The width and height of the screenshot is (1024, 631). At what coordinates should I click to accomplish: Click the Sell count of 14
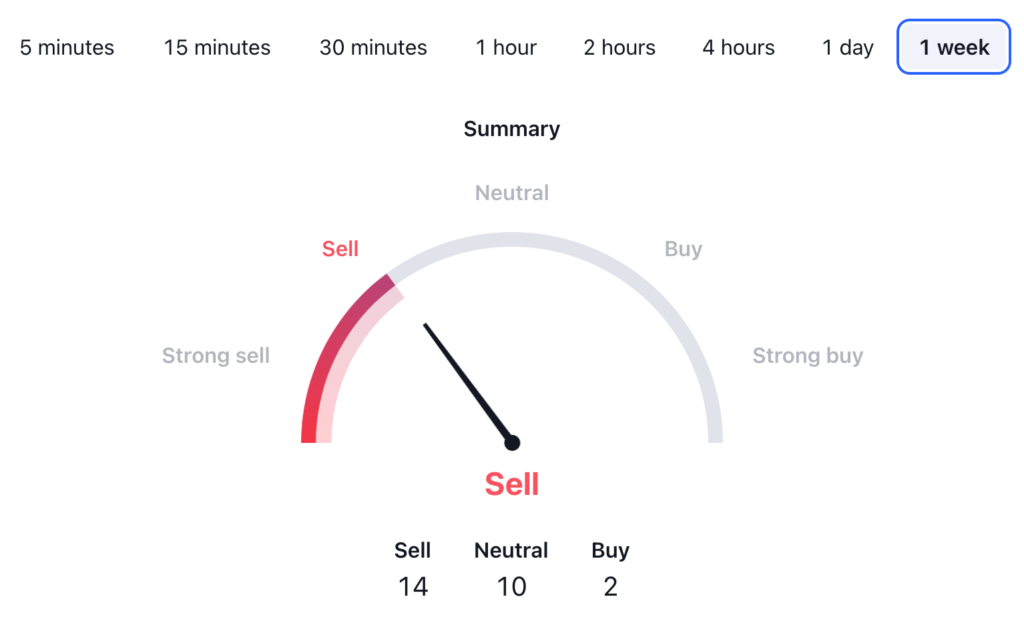tap(413, 586)
